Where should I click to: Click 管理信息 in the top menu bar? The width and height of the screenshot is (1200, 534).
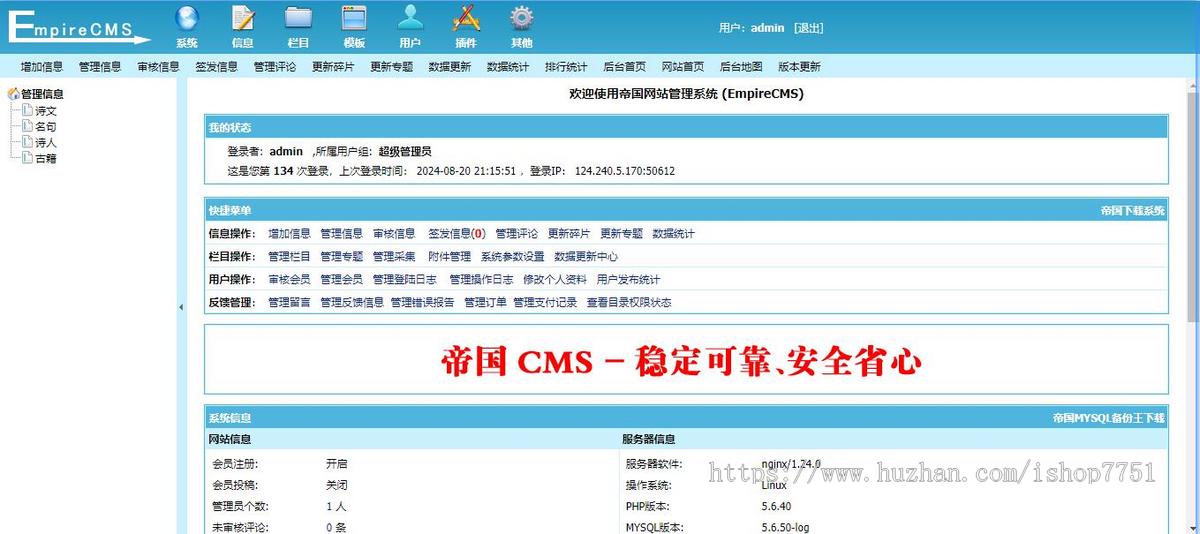click(x=100, y=67)
